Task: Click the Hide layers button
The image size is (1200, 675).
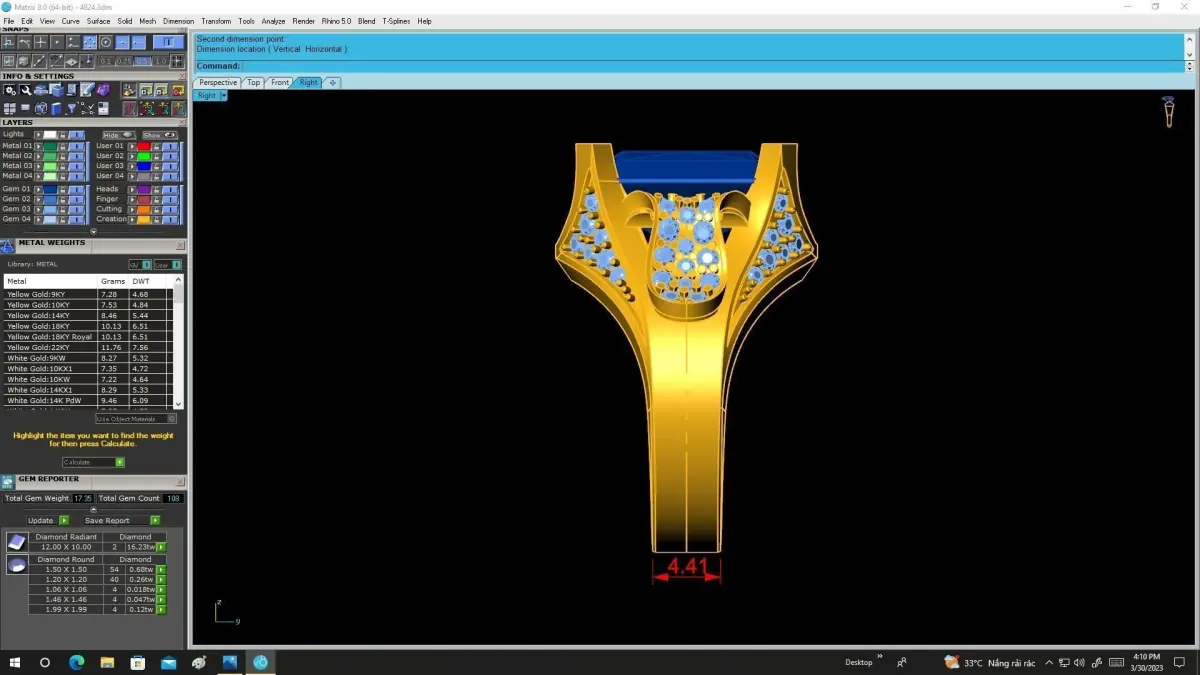Action: (x=119, y=135)
